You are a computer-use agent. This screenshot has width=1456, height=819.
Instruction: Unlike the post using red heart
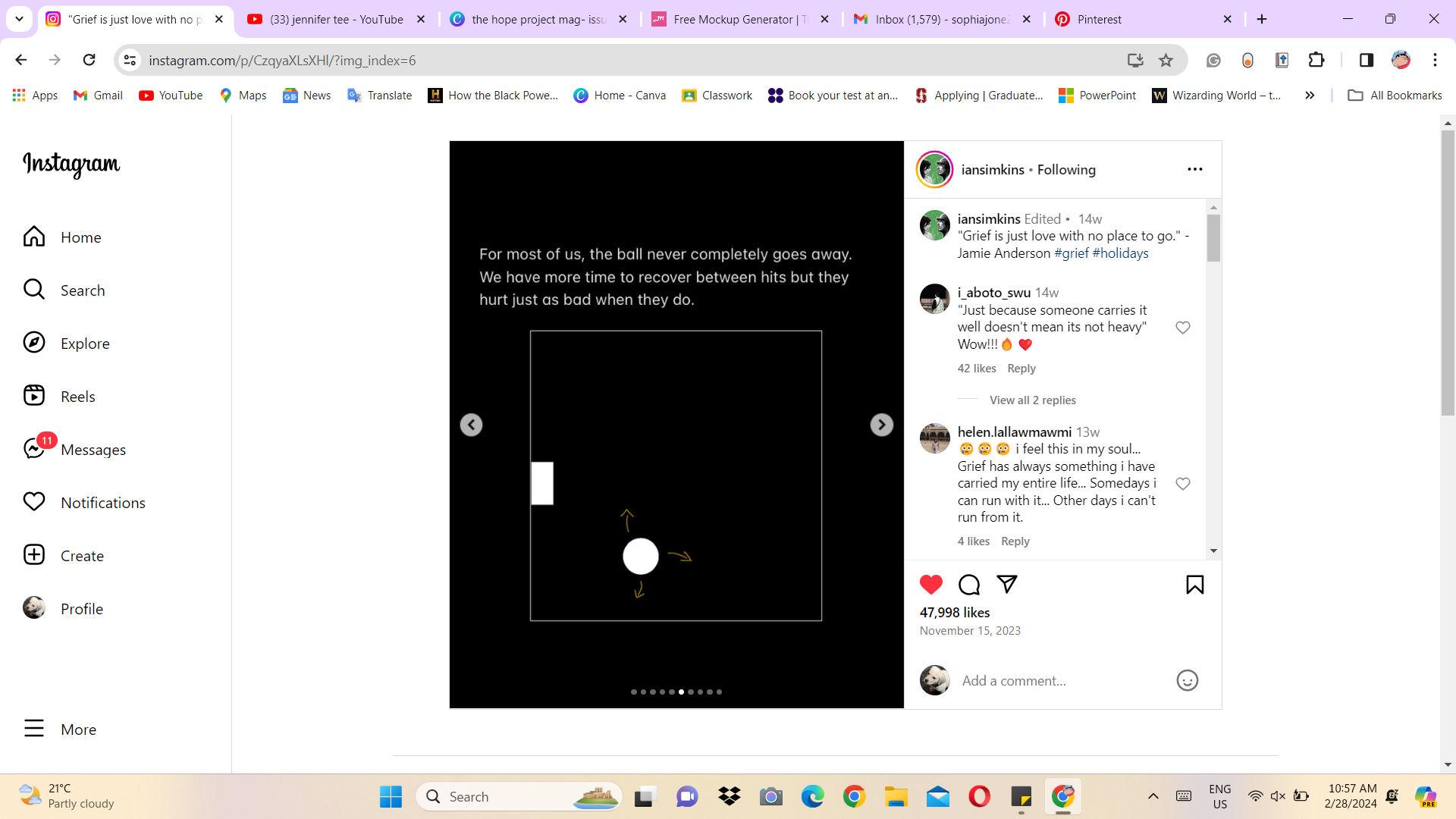point(930,585)
